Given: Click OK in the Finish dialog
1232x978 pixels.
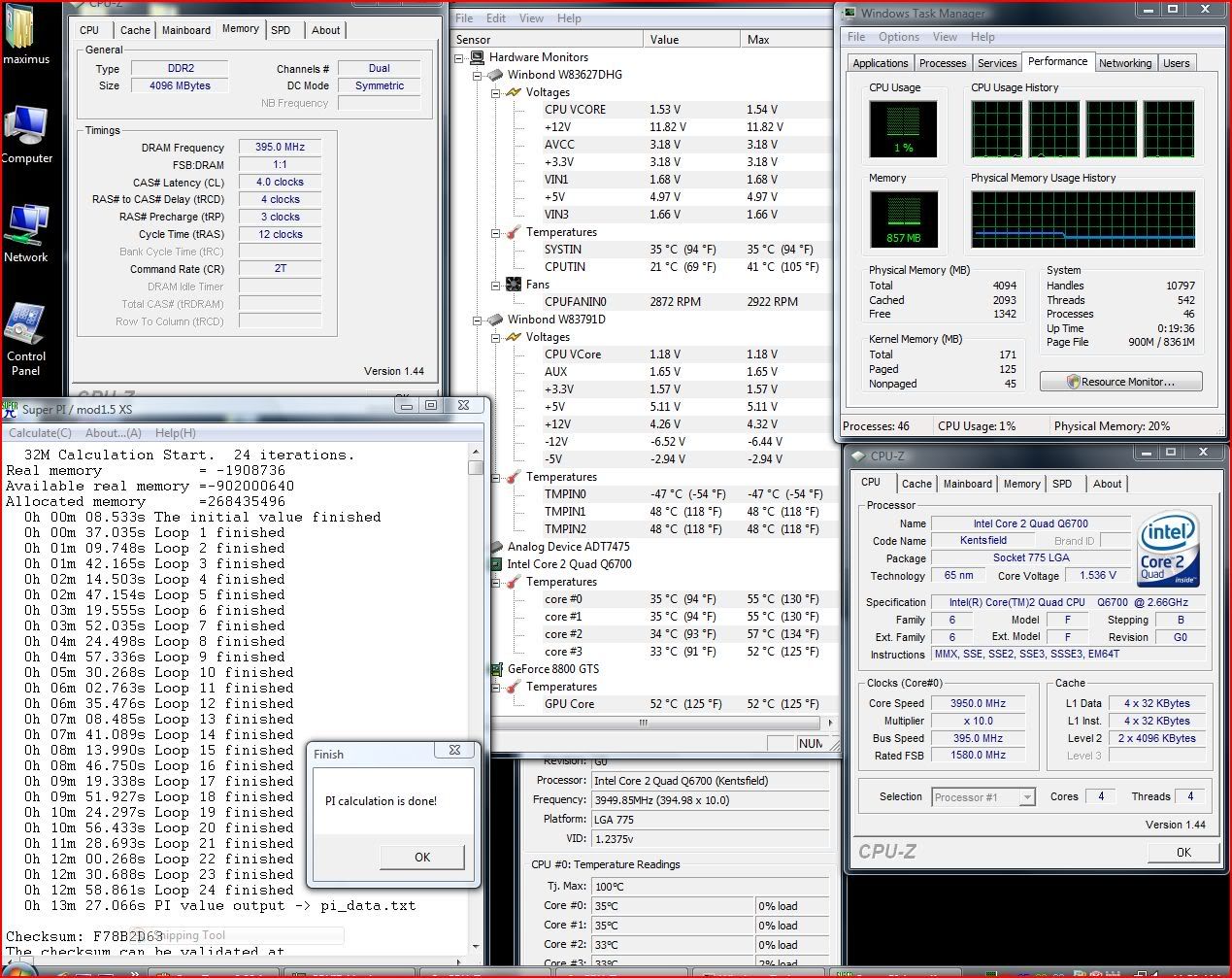Looking at the screenshot, I should 422,857.
